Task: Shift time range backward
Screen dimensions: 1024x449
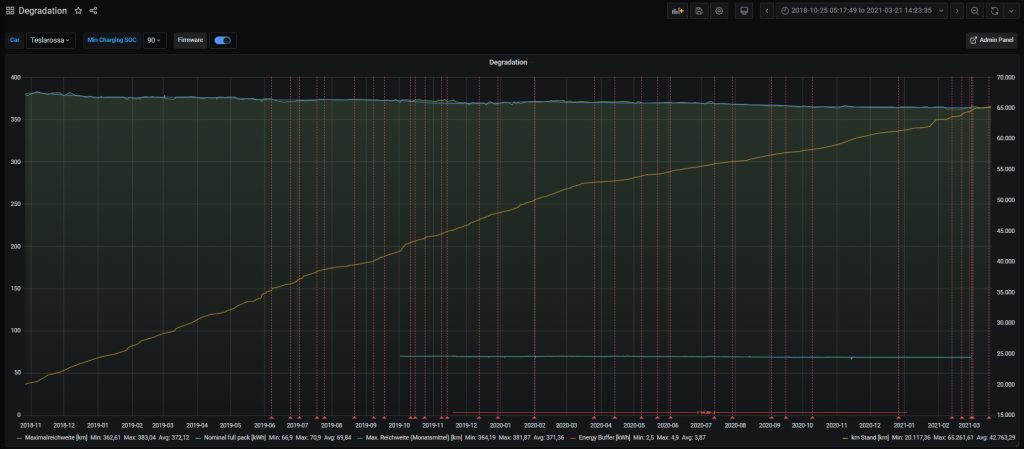Action: click(767, 11)
